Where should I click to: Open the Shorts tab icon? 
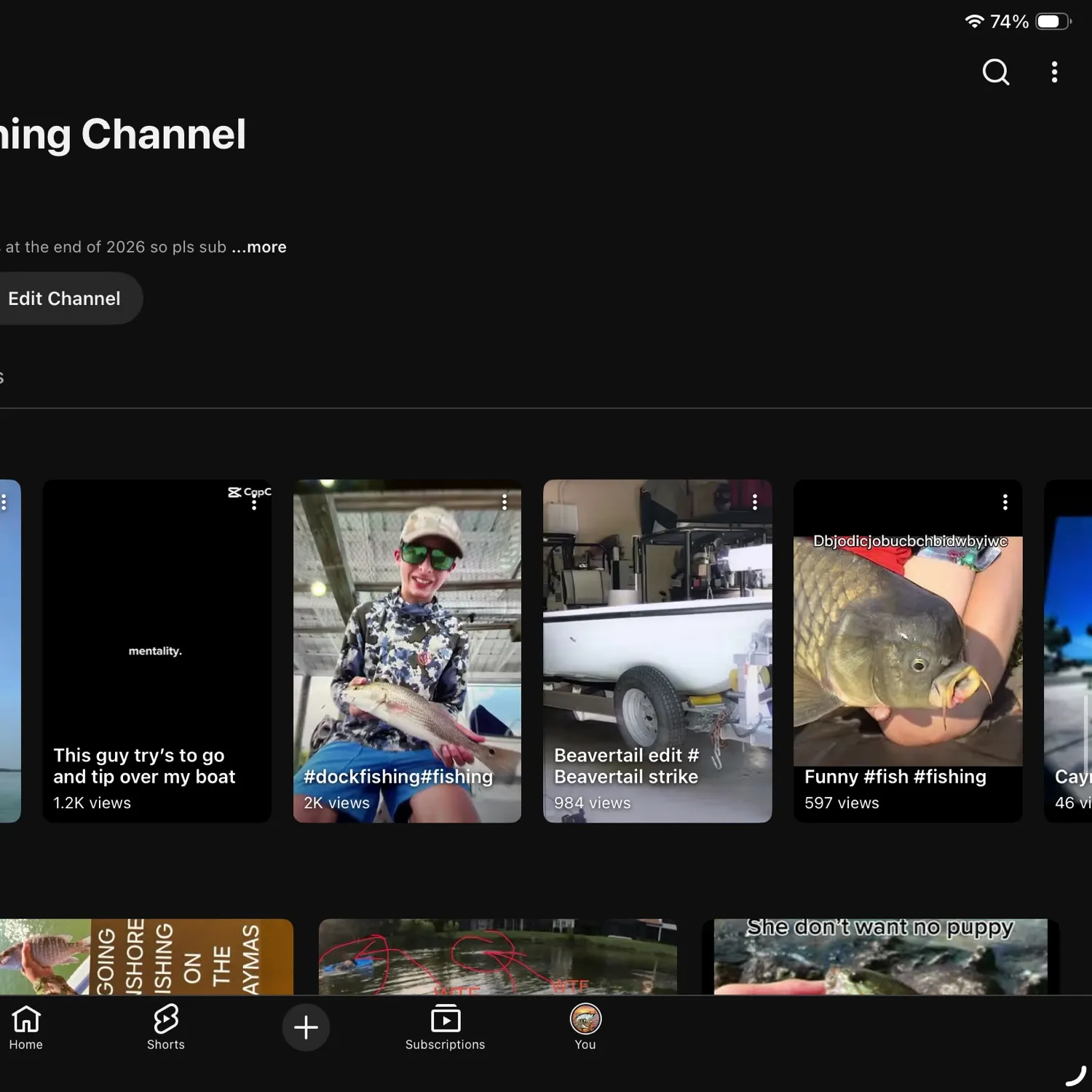166,1027
